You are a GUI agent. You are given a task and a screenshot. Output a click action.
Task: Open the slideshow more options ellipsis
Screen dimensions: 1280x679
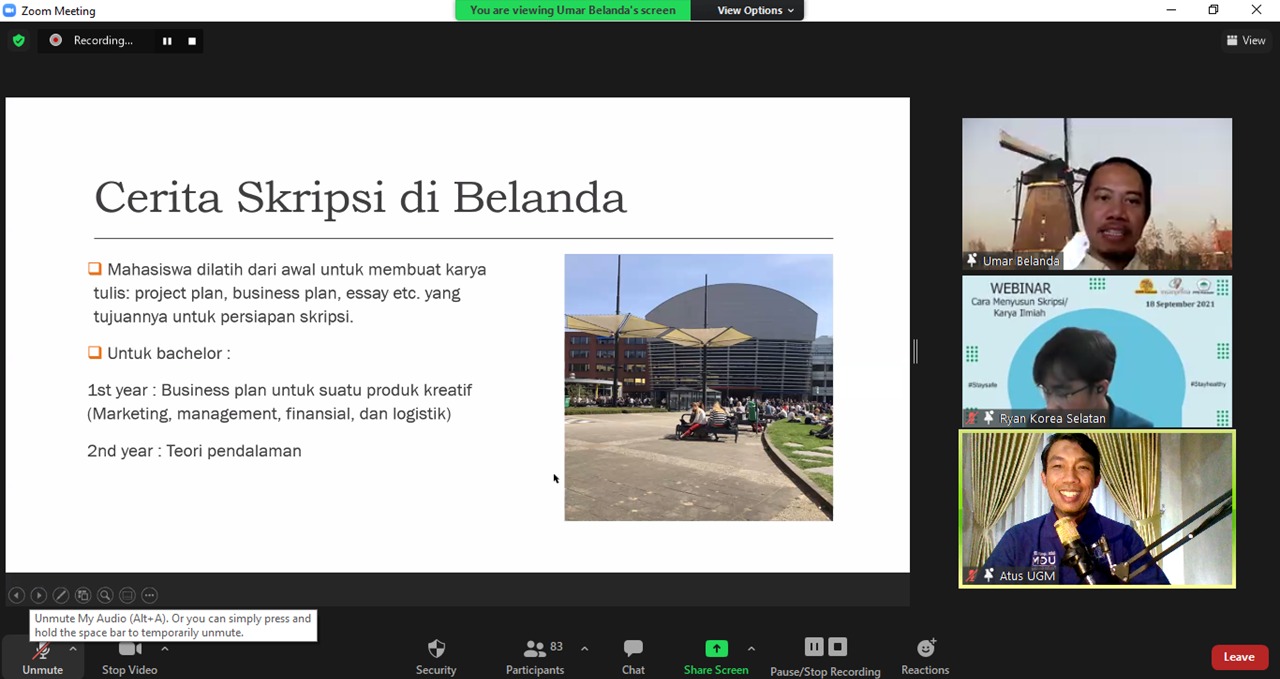(149, 595)
